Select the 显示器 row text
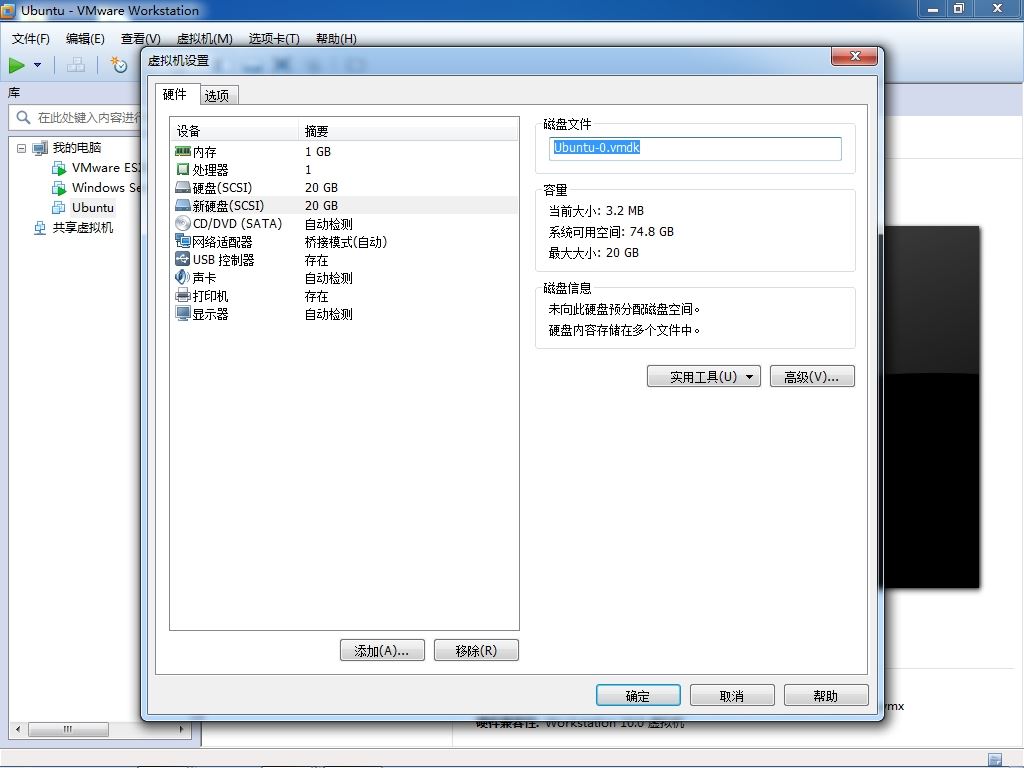 tap(210, 314)
